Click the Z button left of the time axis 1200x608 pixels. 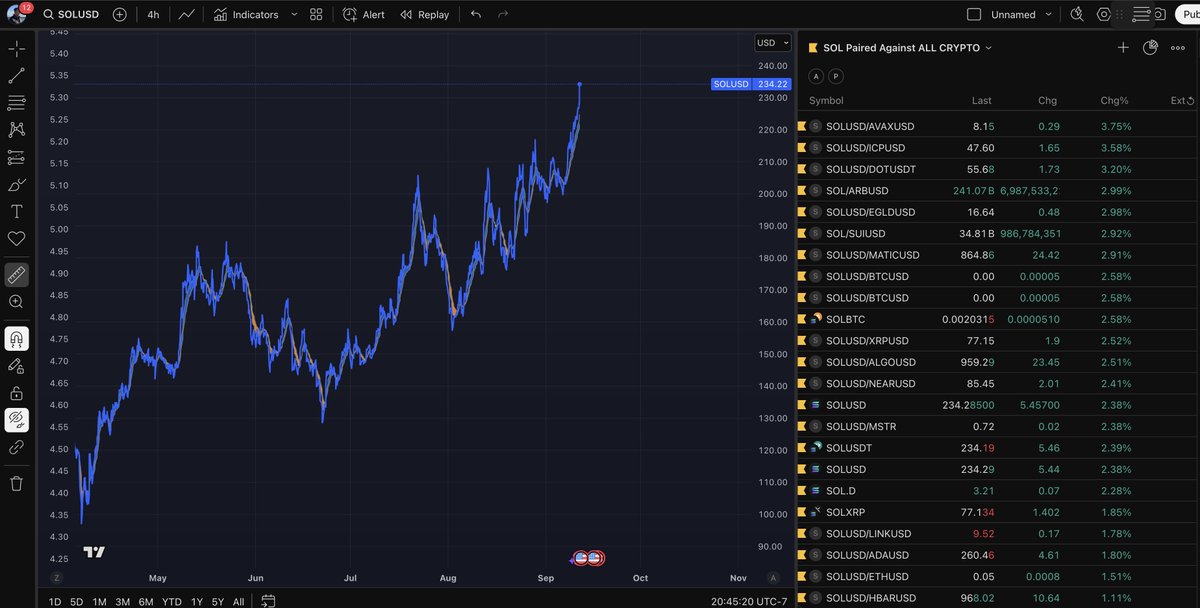(57, 578)
